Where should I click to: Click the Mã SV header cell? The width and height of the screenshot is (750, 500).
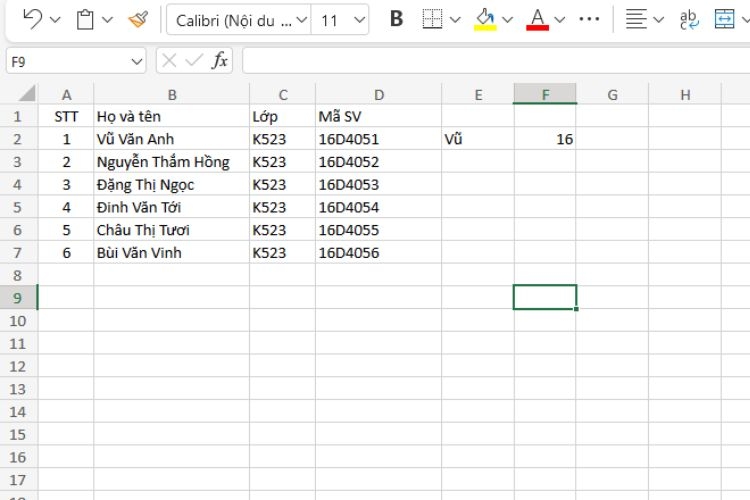pyautogui.click(x=379, y=116)
